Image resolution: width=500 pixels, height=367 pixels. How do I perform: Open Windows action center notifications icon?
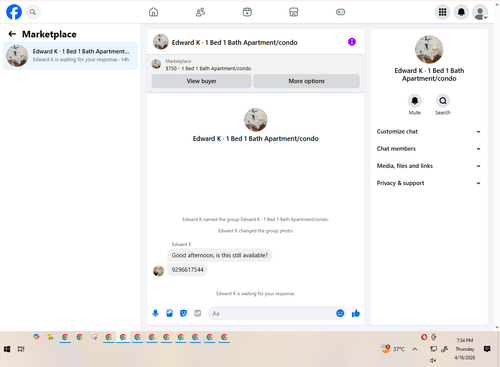coord(487,349)
